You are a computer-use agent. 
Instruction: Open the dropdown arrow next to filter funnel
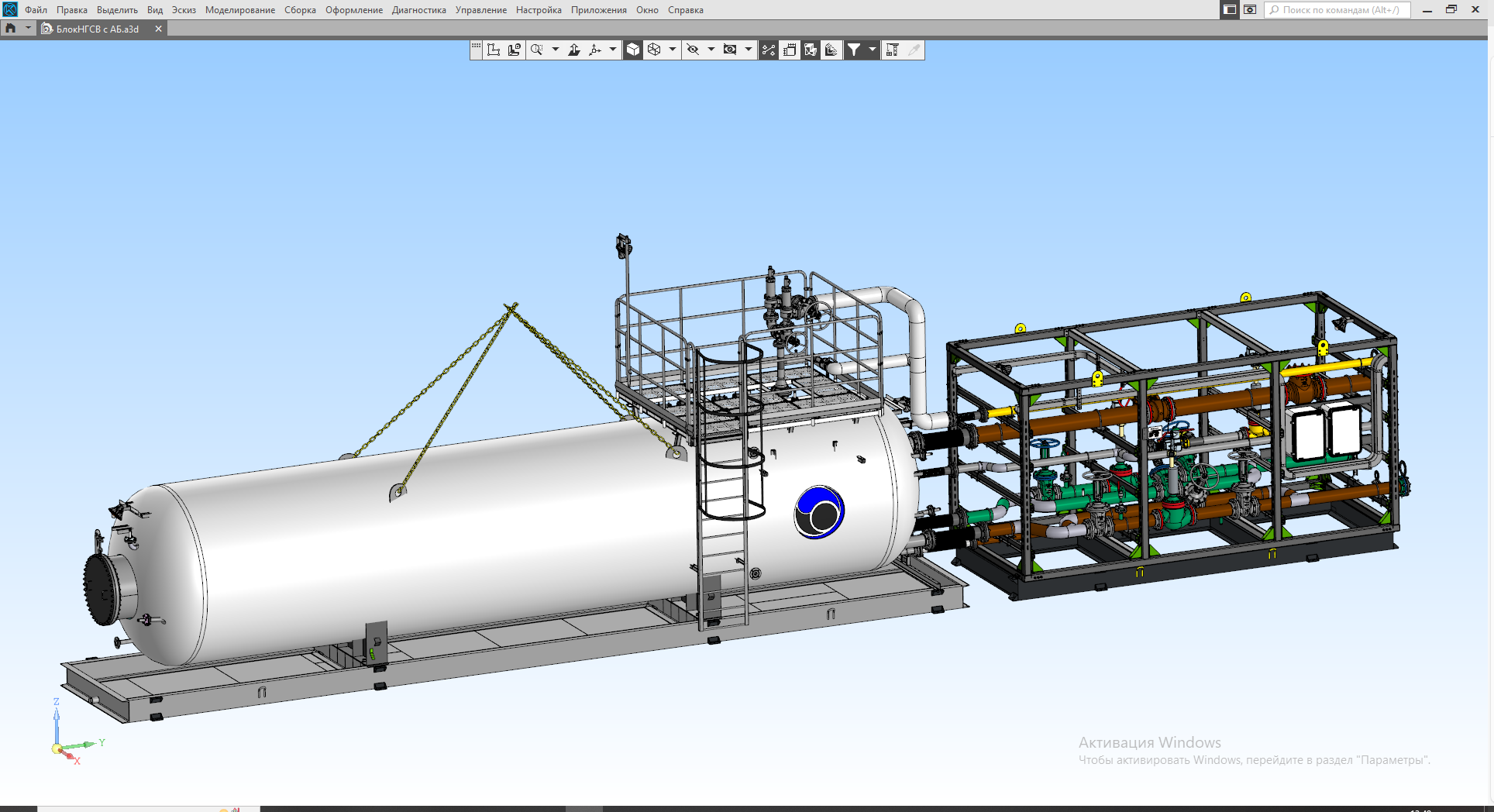point(873,50)
